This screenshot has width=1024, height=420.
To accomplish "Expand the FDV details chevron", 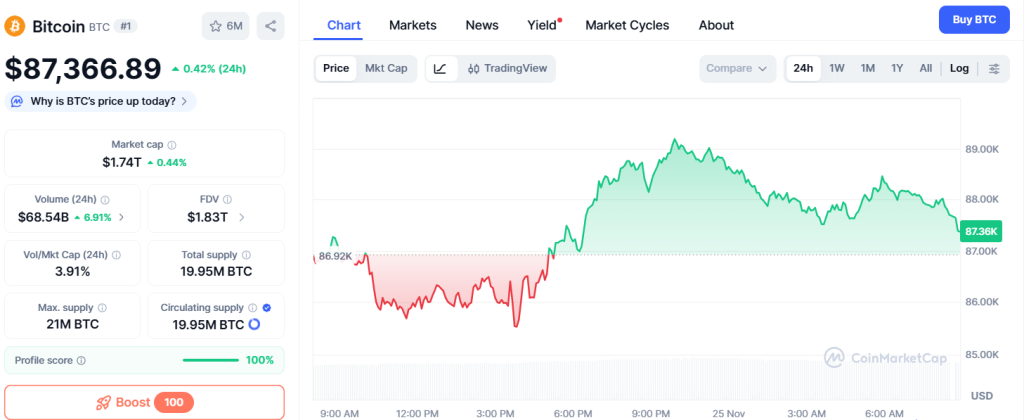I will click(x=240, y=217).
